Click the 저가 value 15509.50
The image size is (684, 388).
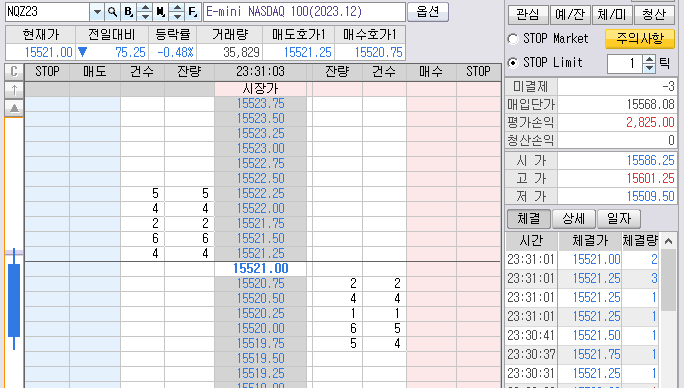[x=617, y=196]
